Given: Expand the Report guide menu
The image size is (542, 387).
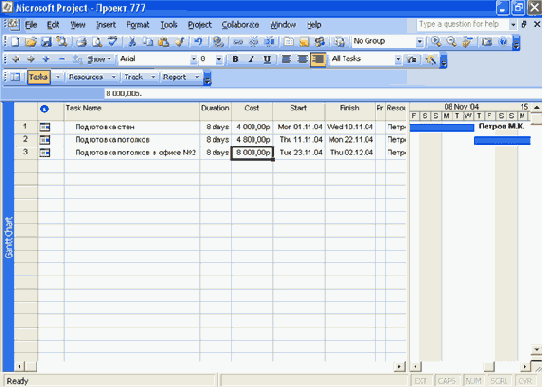Looking at the screenshot, I should (197, 77).
